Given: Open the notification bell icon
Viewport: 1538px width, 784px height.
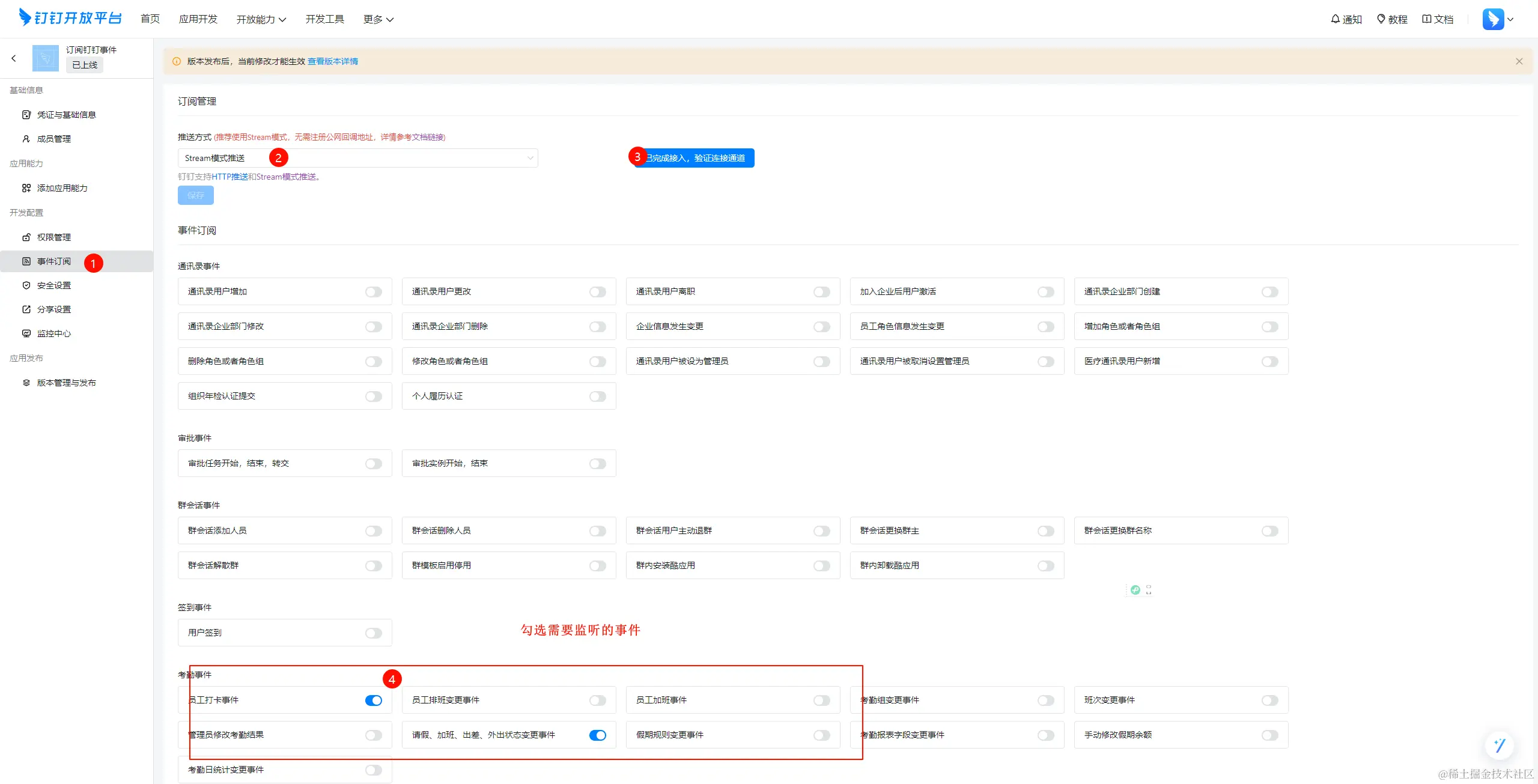Looking at the screenshot, I should coord(1335,19).
